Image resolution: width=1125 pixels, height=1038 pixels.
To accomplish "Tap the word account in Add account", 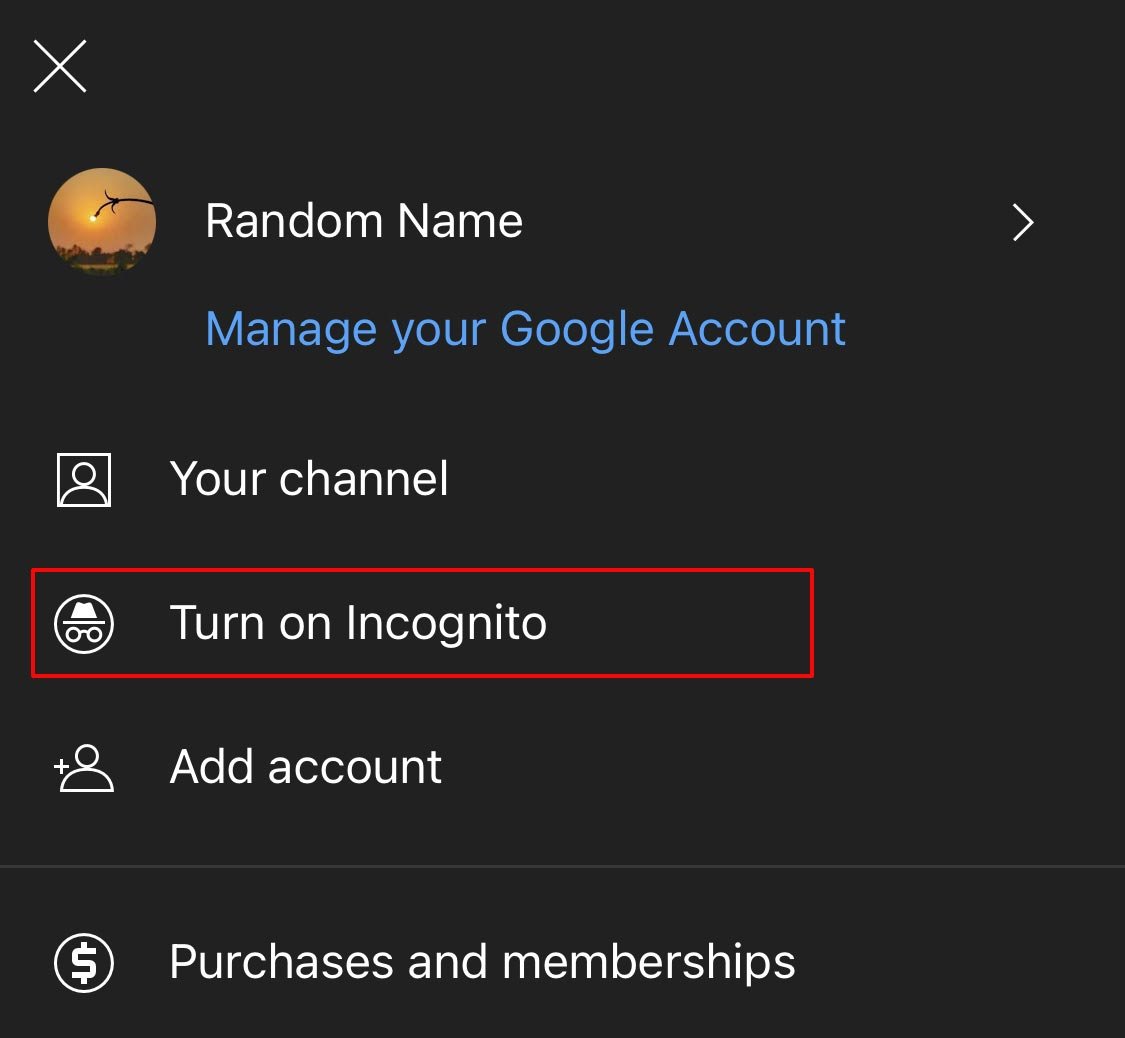I will click(x=354, y=768).
